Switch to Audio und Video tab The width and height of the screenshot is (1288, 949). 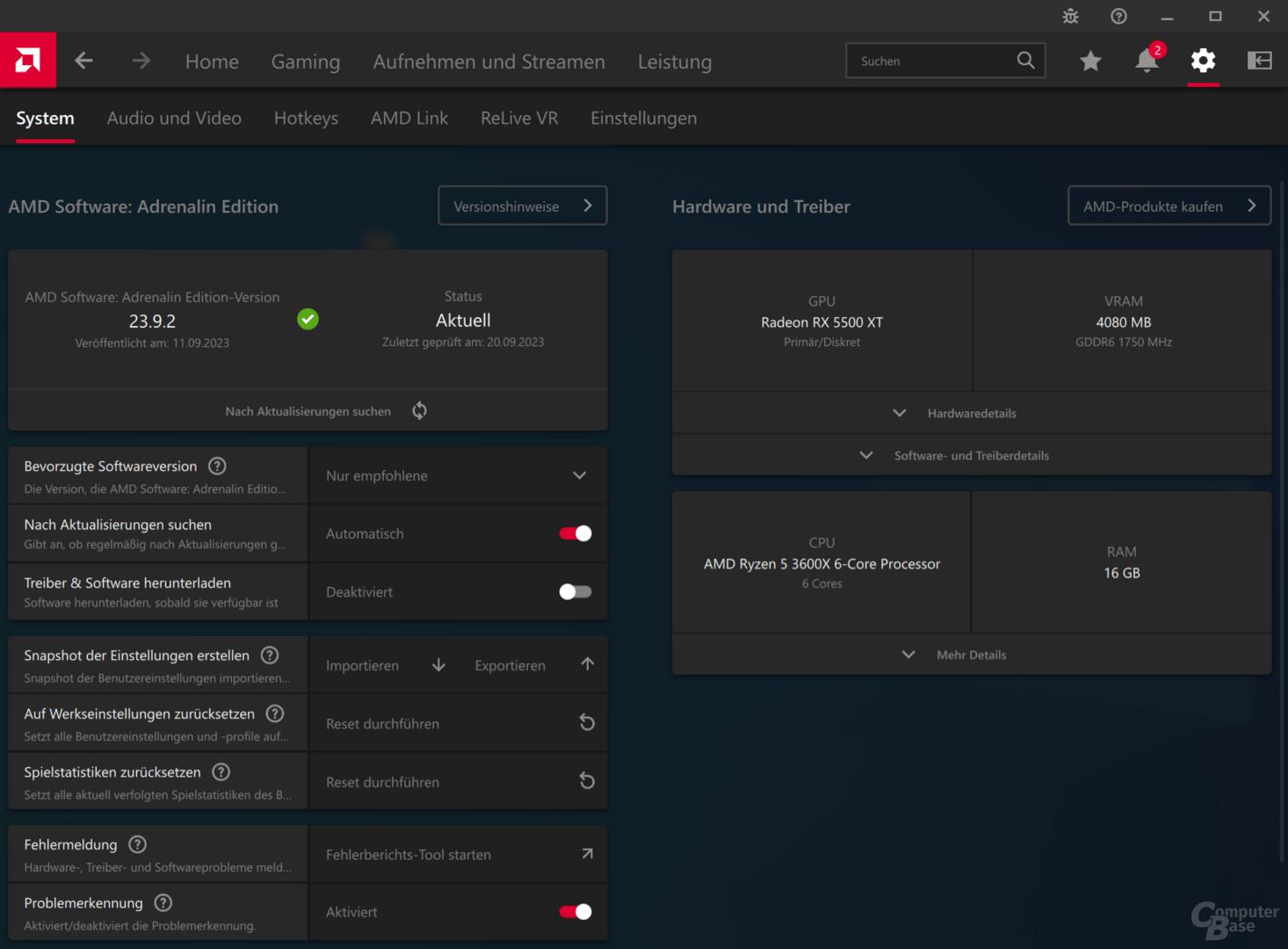tap(174, 118)
